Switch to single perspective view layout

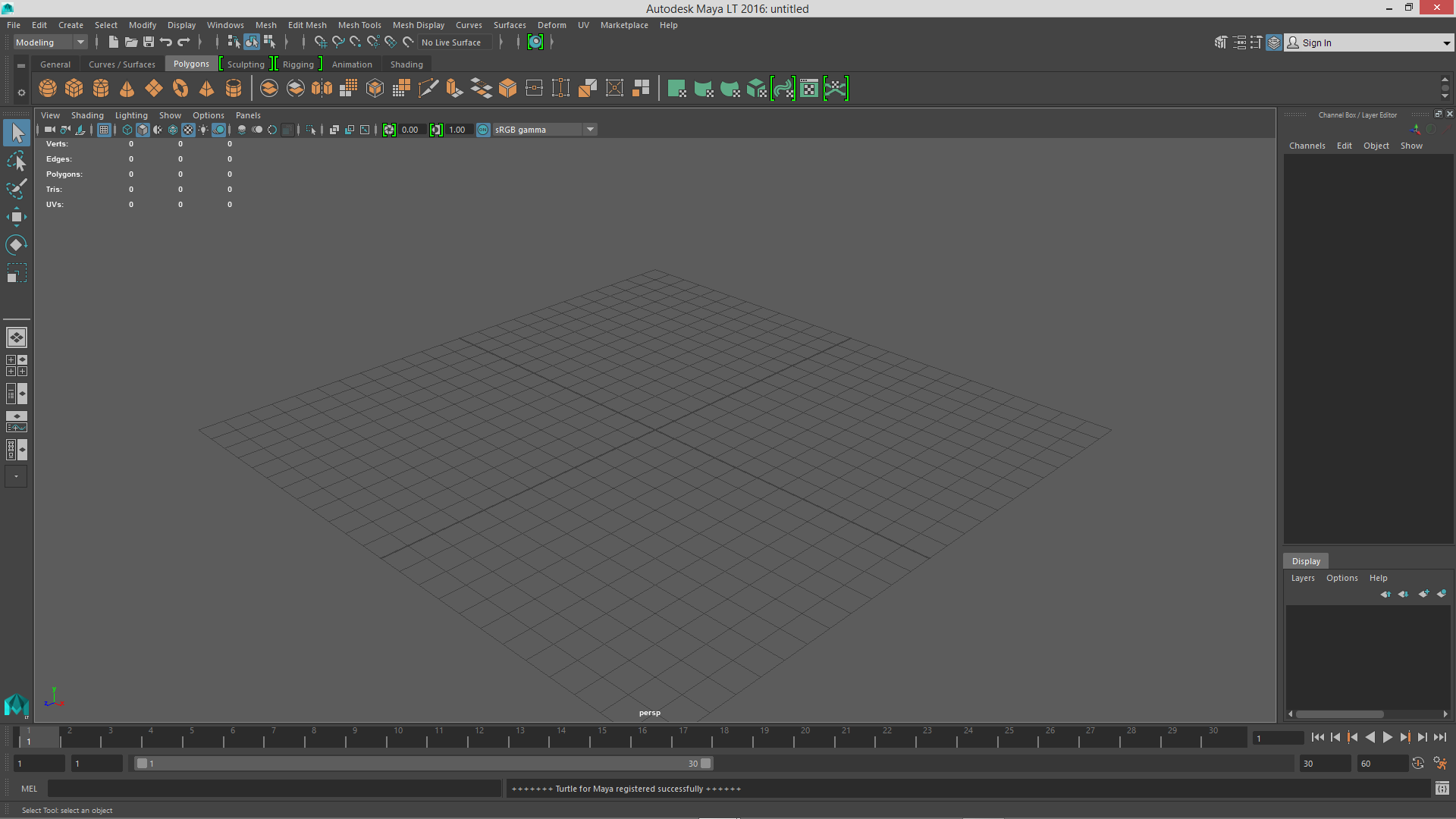click(x=17, y=337)
